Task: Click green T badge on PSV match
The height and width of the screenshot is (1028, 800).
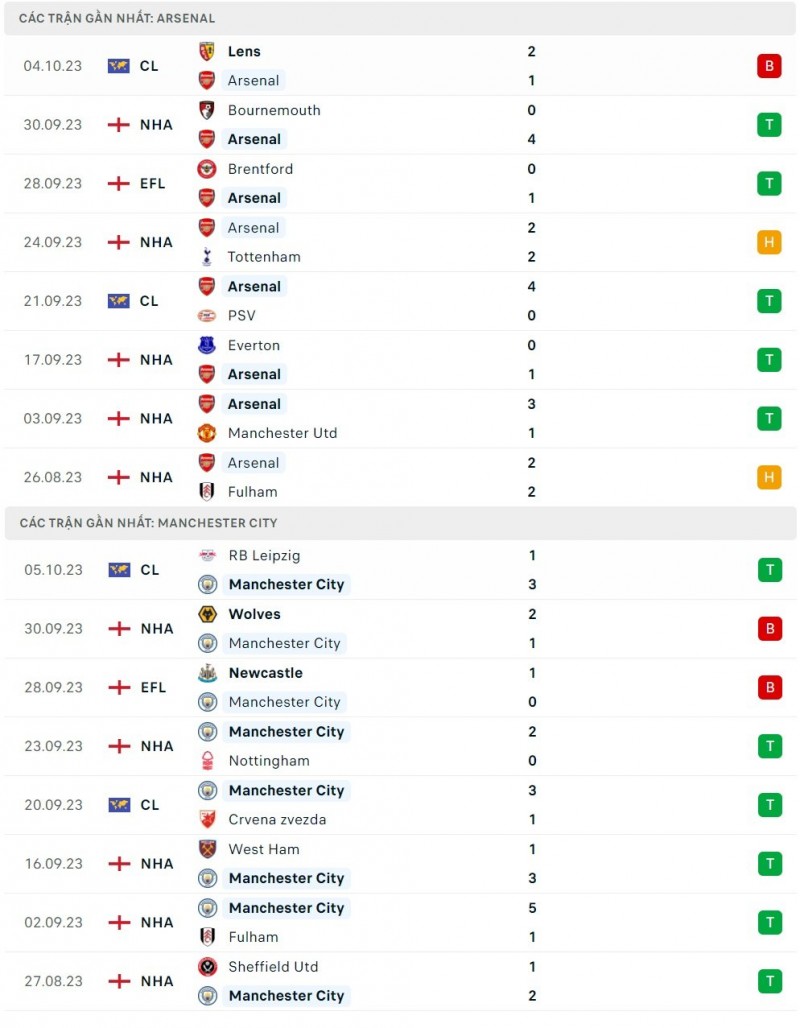Action: (769, 301)
